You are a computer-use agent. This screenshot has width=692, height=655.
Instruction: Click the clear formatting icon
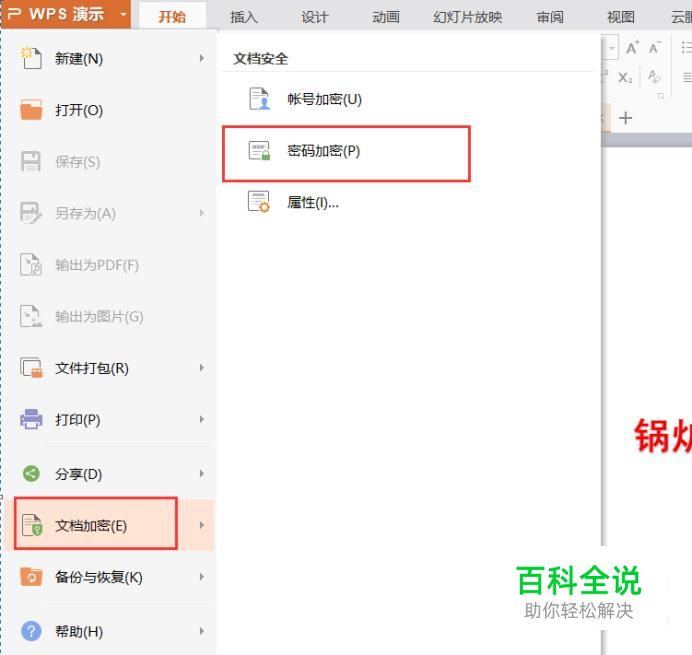[654, 77]
